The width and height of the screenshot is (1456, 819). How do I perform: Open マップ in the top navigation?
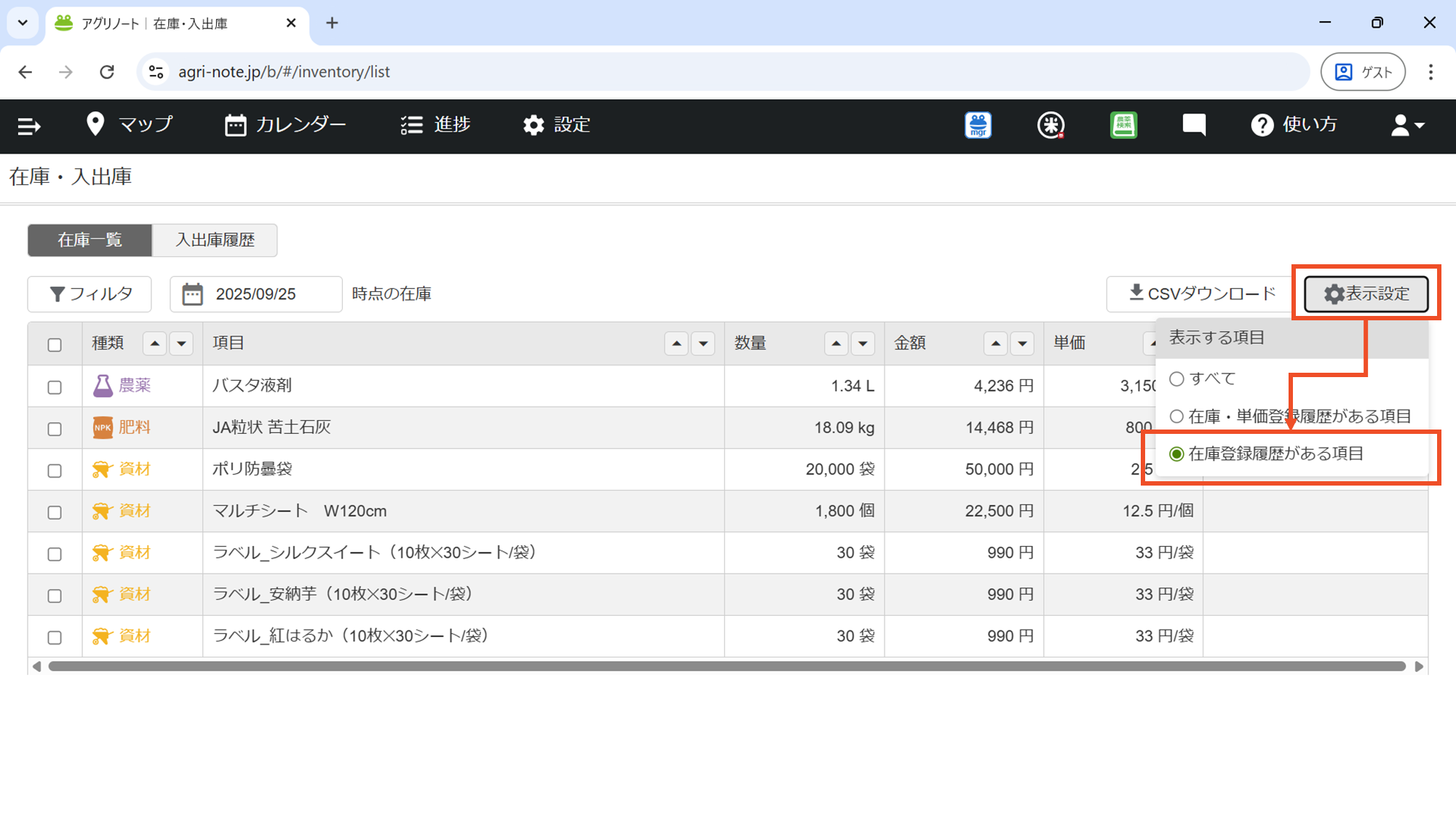tap(130, 124)
